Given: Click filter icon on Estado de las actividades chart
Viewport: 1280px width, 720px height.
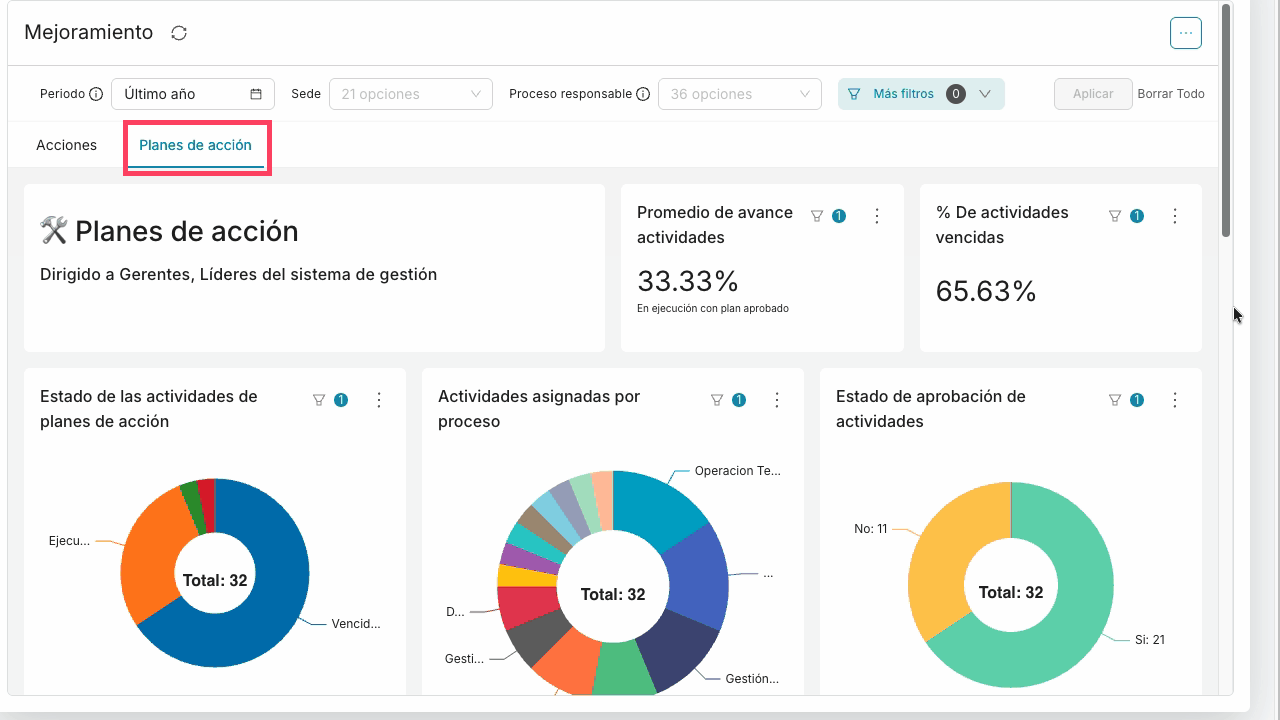Looking at the screenshot, I should click(x=319, y=400).
